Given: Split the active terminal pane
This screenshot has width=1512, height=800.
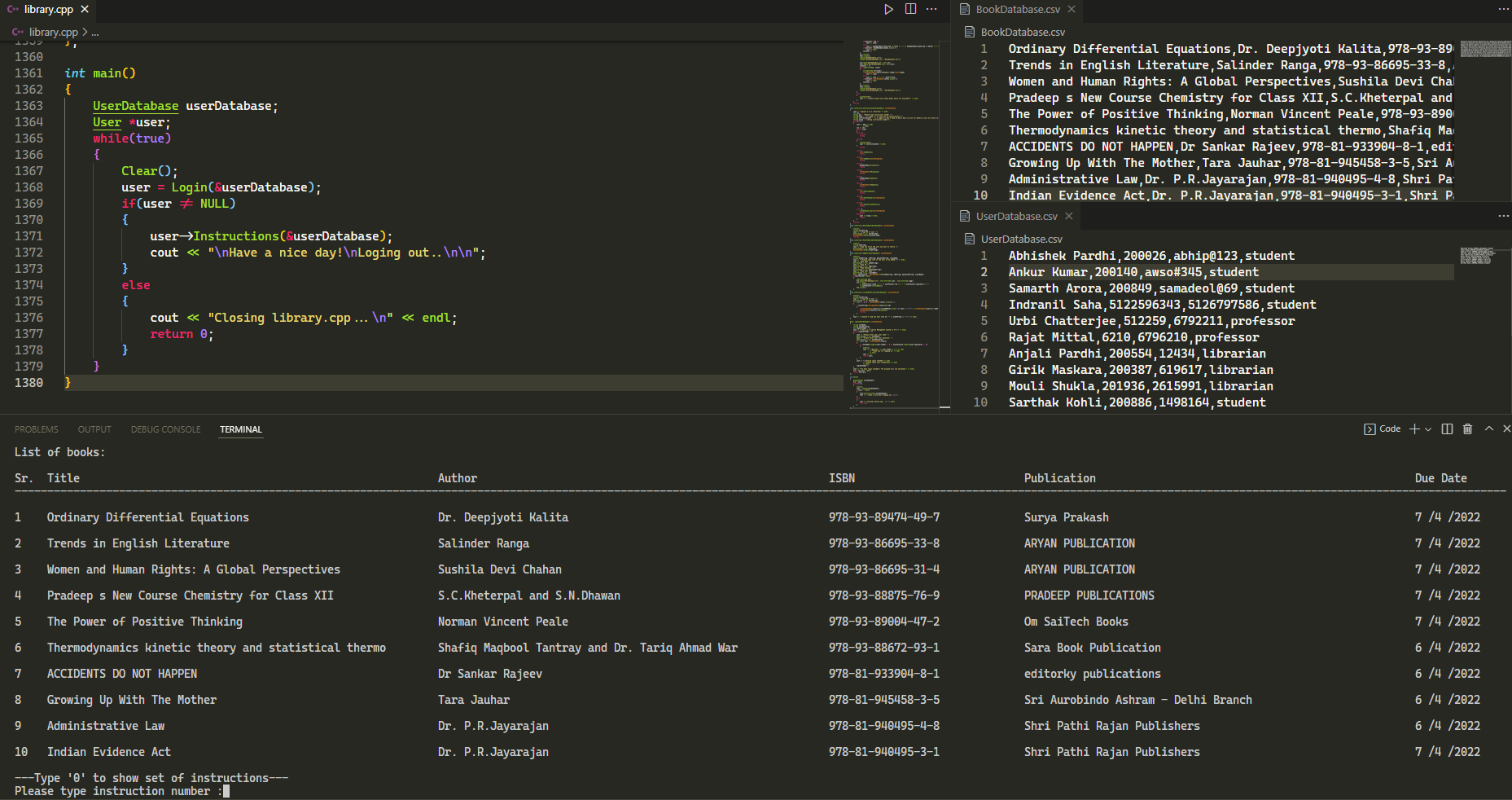Looking at the screenshot, I should pyautogui.click(x=1446, y=429).
